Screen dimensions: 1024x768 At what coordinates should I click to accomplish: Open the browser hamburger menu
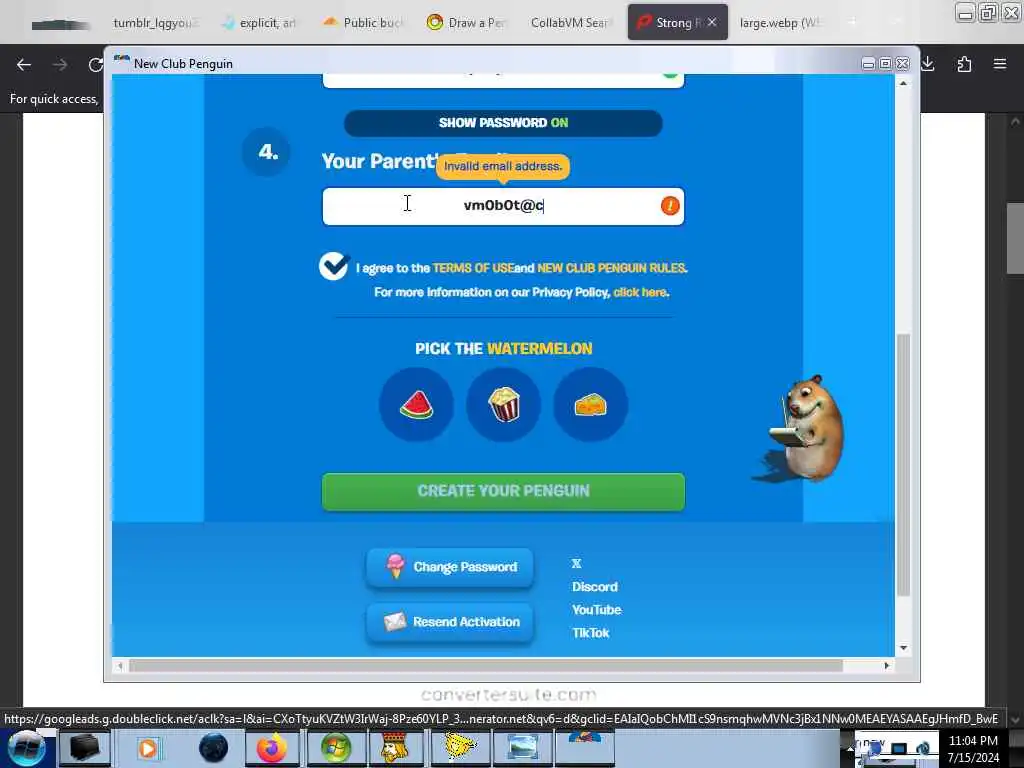click(x=1000, y=64)
